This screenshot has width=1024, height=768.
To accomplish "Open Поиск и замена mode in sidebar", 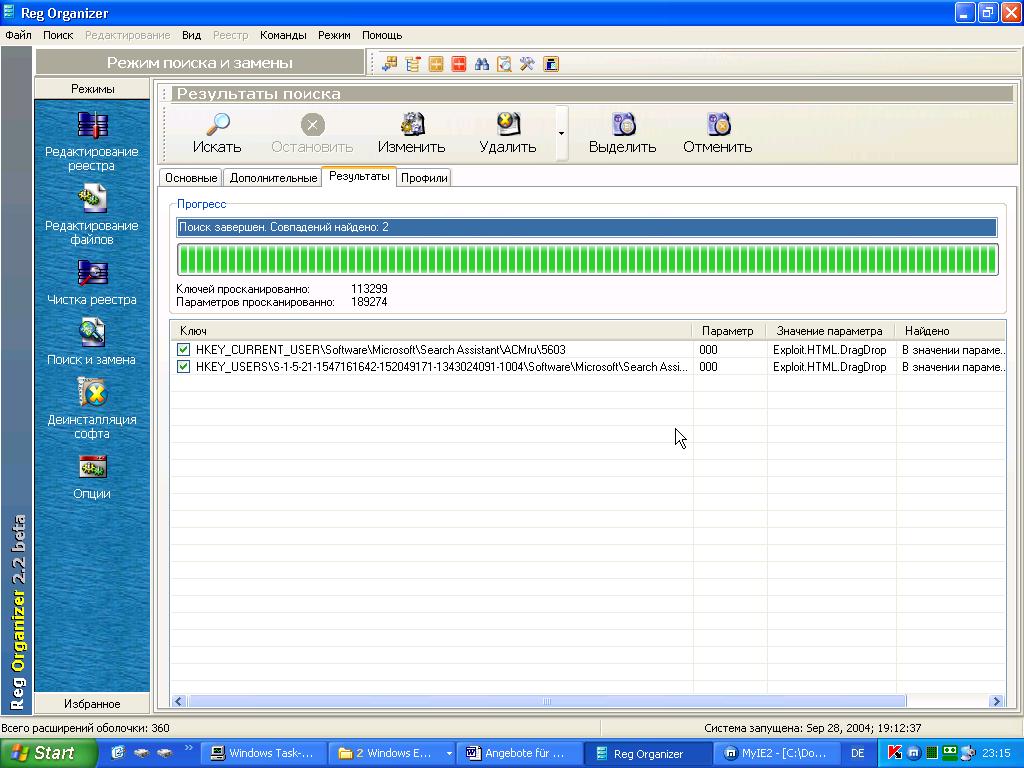I will [x=92, y=342].
